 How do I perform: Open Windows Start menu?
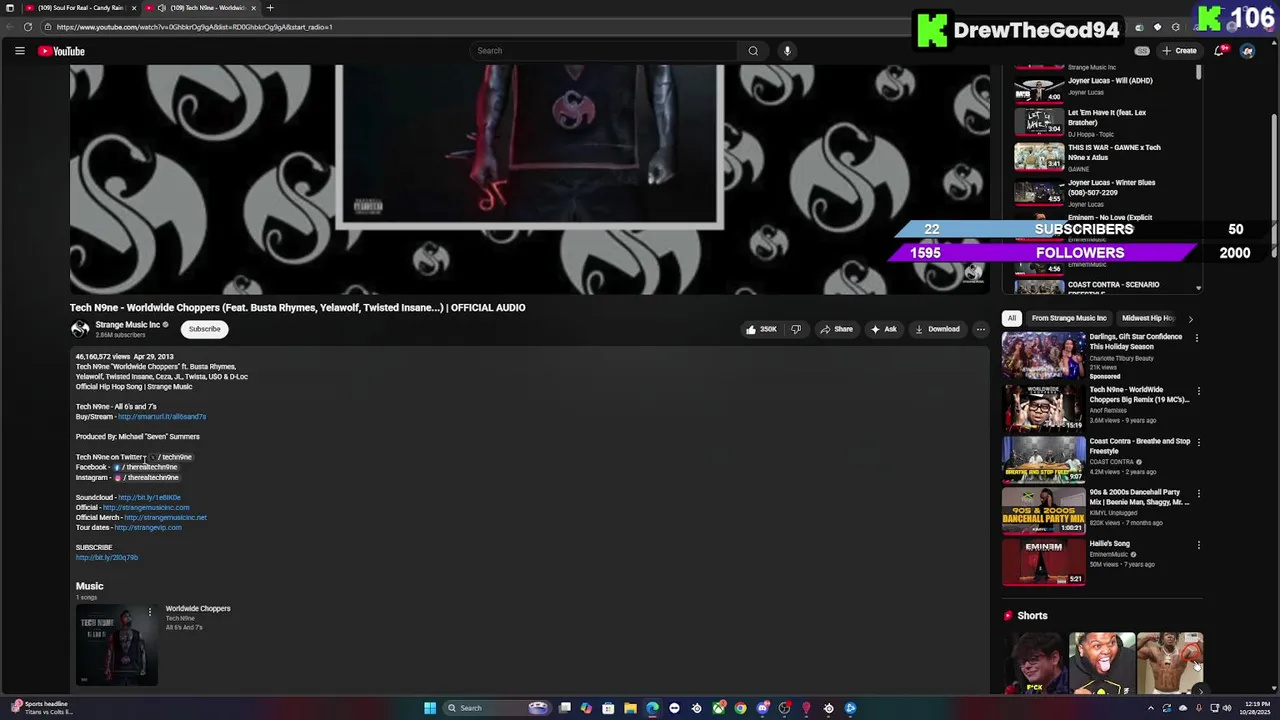tap(430, 708)
